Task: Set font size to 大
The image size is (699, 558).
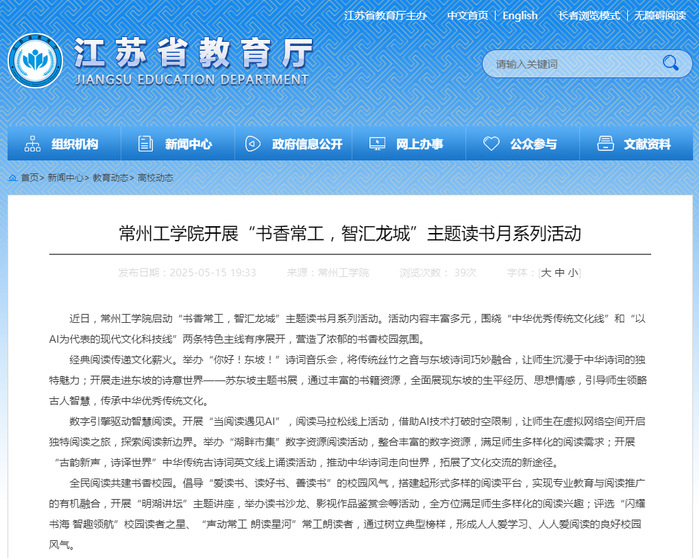Action: point(546,272)
